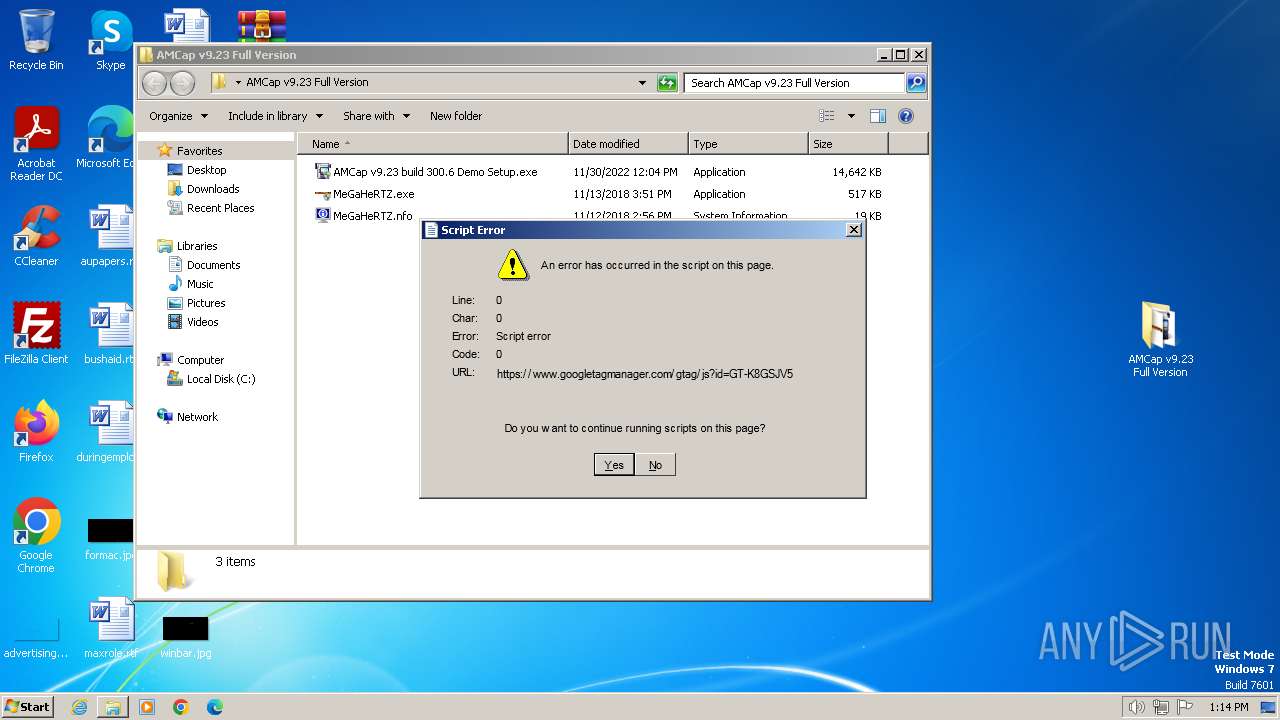Select Documents library in navigation pane
This screenshot has width=1280, height=720.
coord(213,265)
